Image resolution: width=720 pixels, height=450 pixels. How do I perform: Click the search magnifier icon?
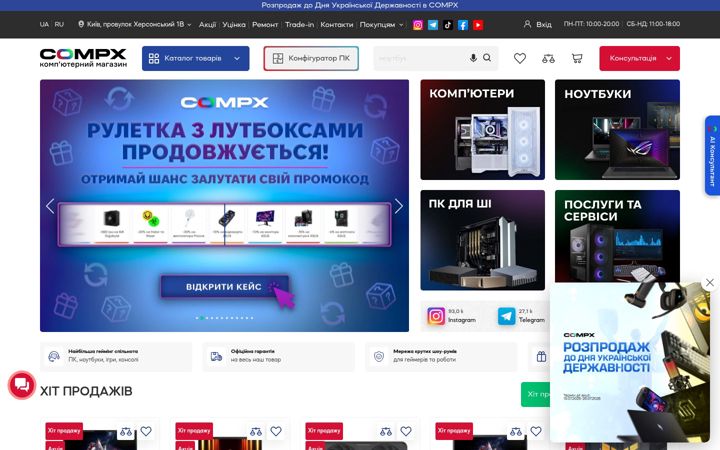pyautogui.click(x=487, y=58)
